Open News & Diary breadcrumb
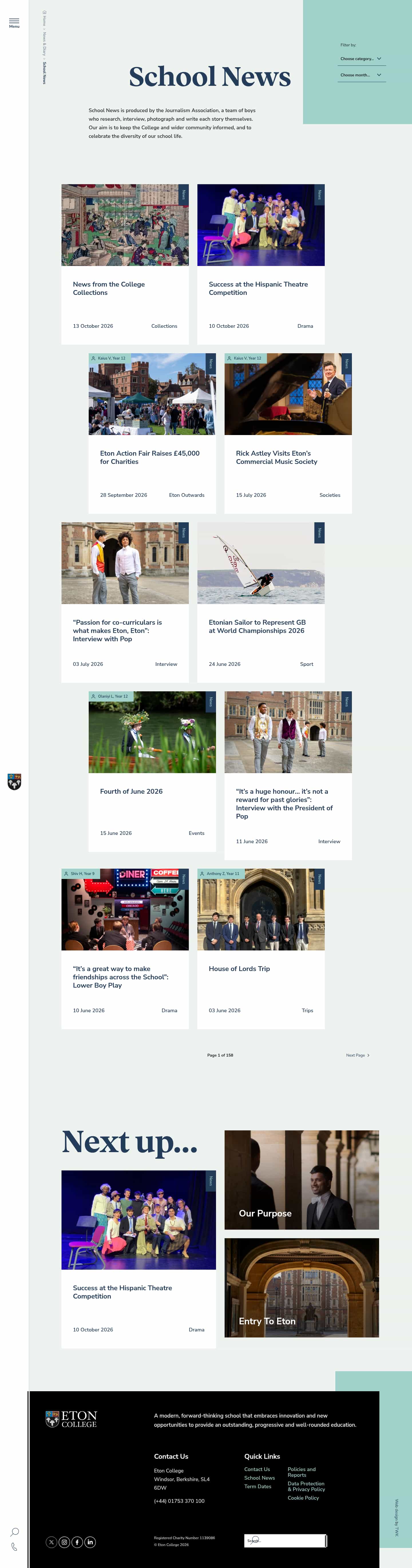 point(44,44)
